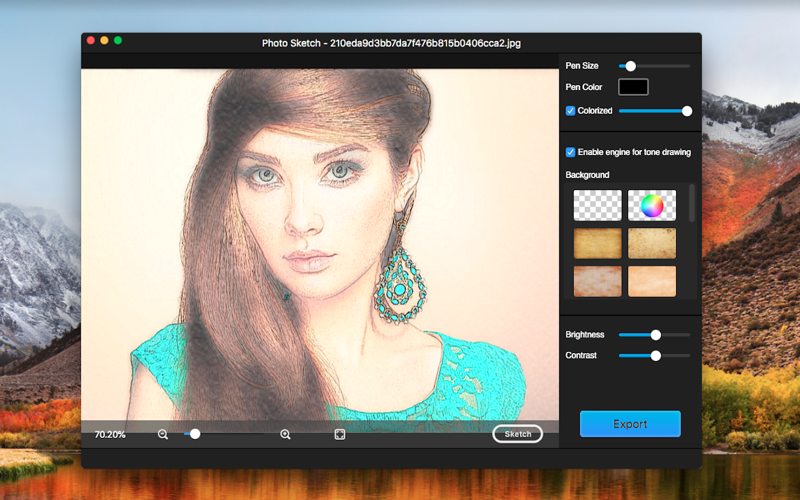Click the Contrast slider handle
This screenshot has height=500, width=800.
pos(656,356)
